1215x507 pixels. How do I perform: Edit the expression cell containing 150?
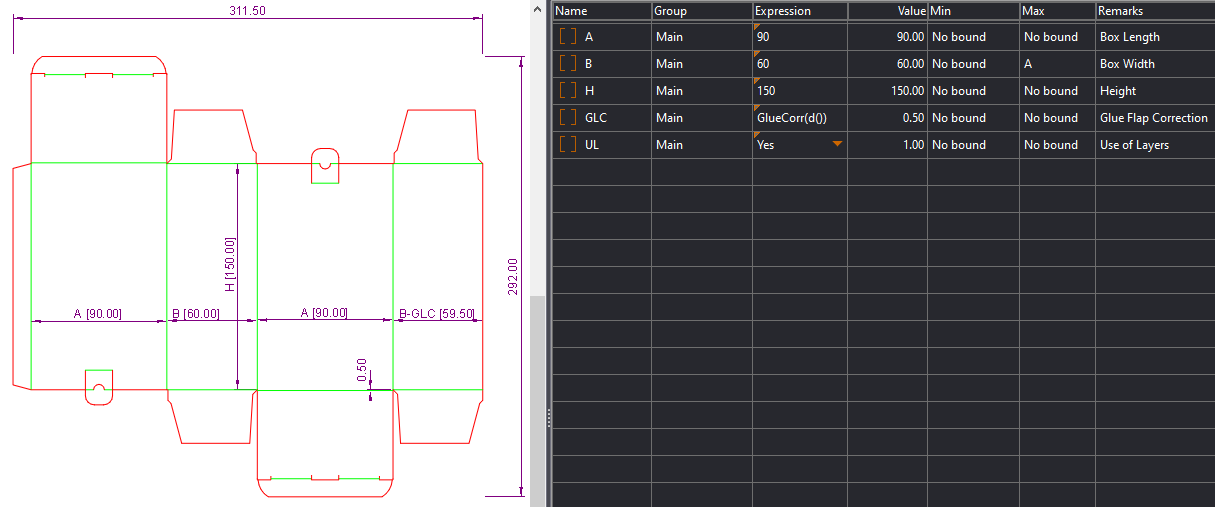[x=799, y=91]
